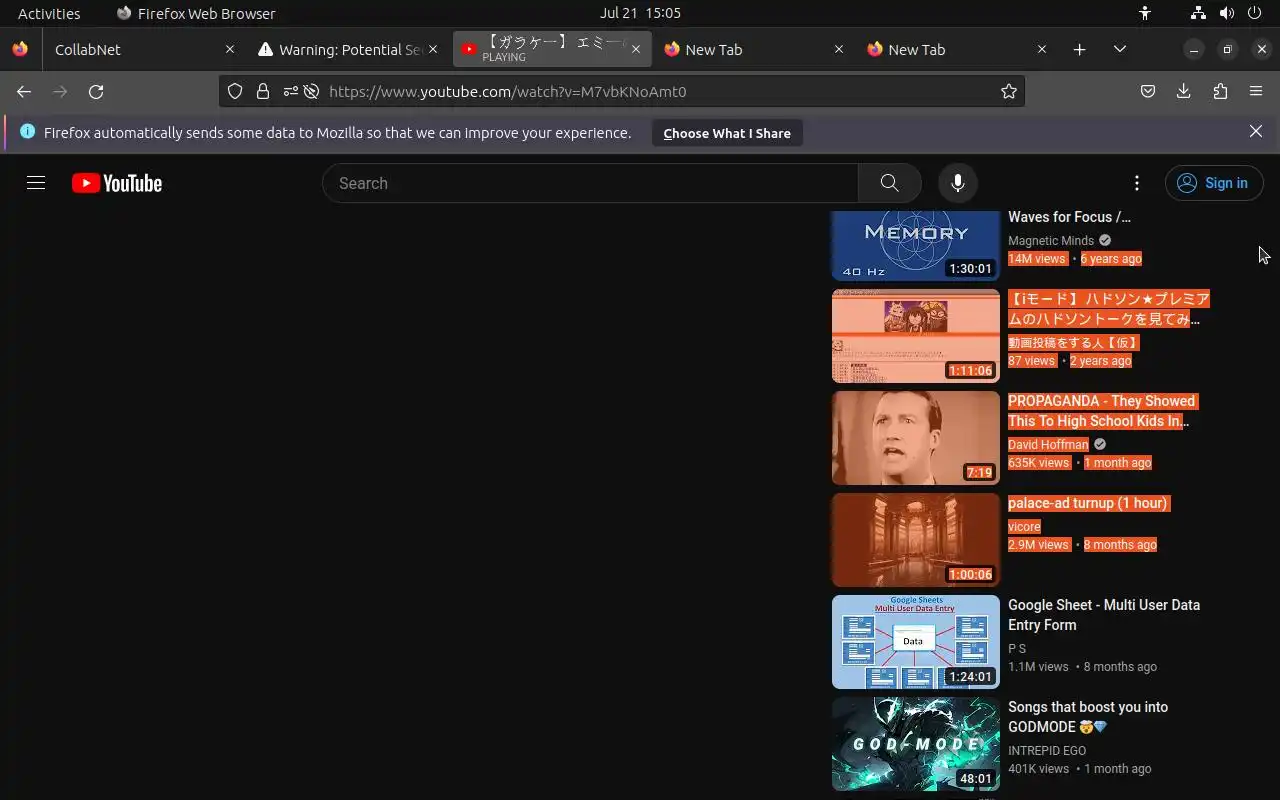Open Firefox application hamburger menu

click(x=1256, y=91)
